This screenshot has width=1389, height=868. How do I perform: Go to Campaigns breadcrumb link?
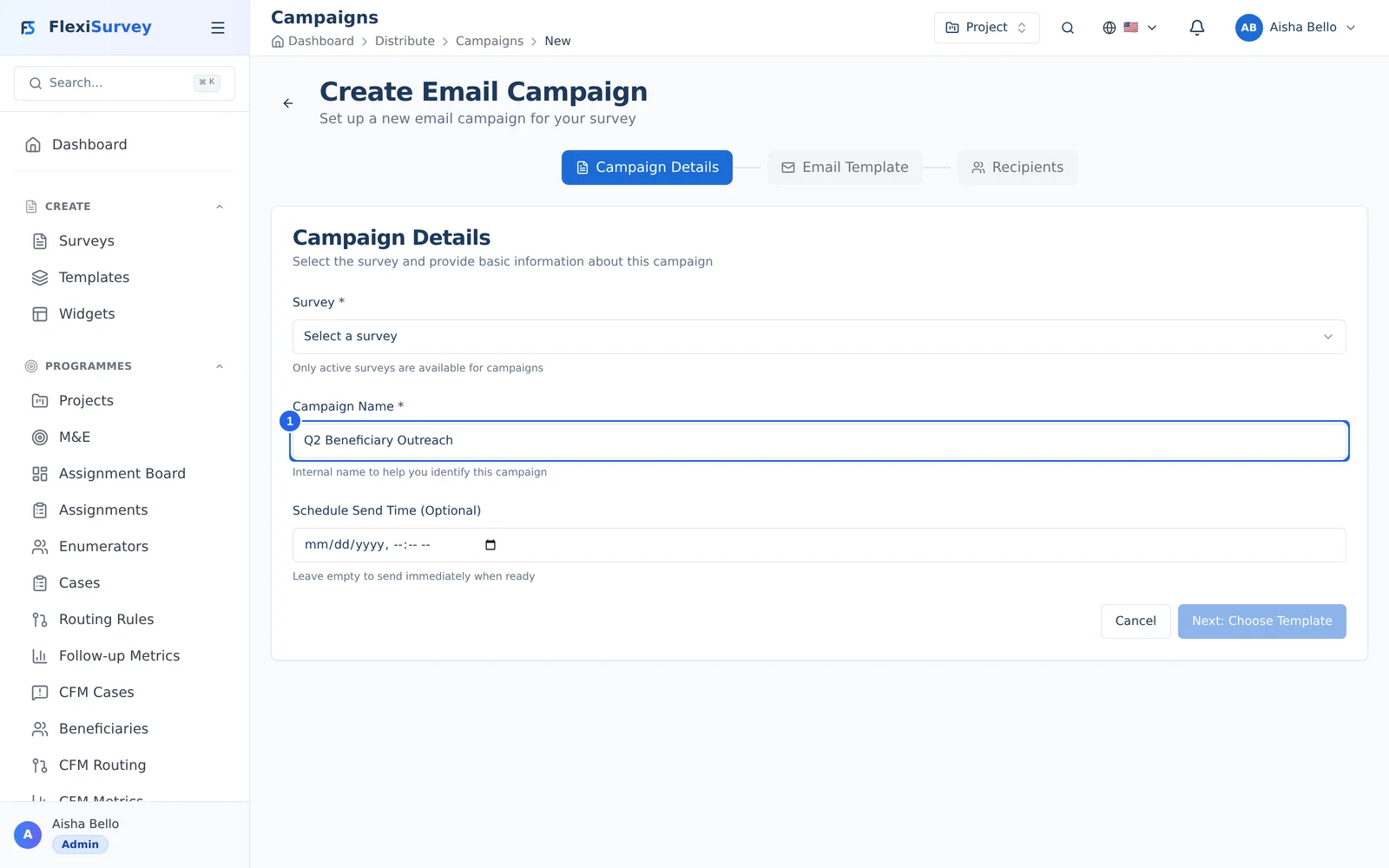click(x=490, y=42)
